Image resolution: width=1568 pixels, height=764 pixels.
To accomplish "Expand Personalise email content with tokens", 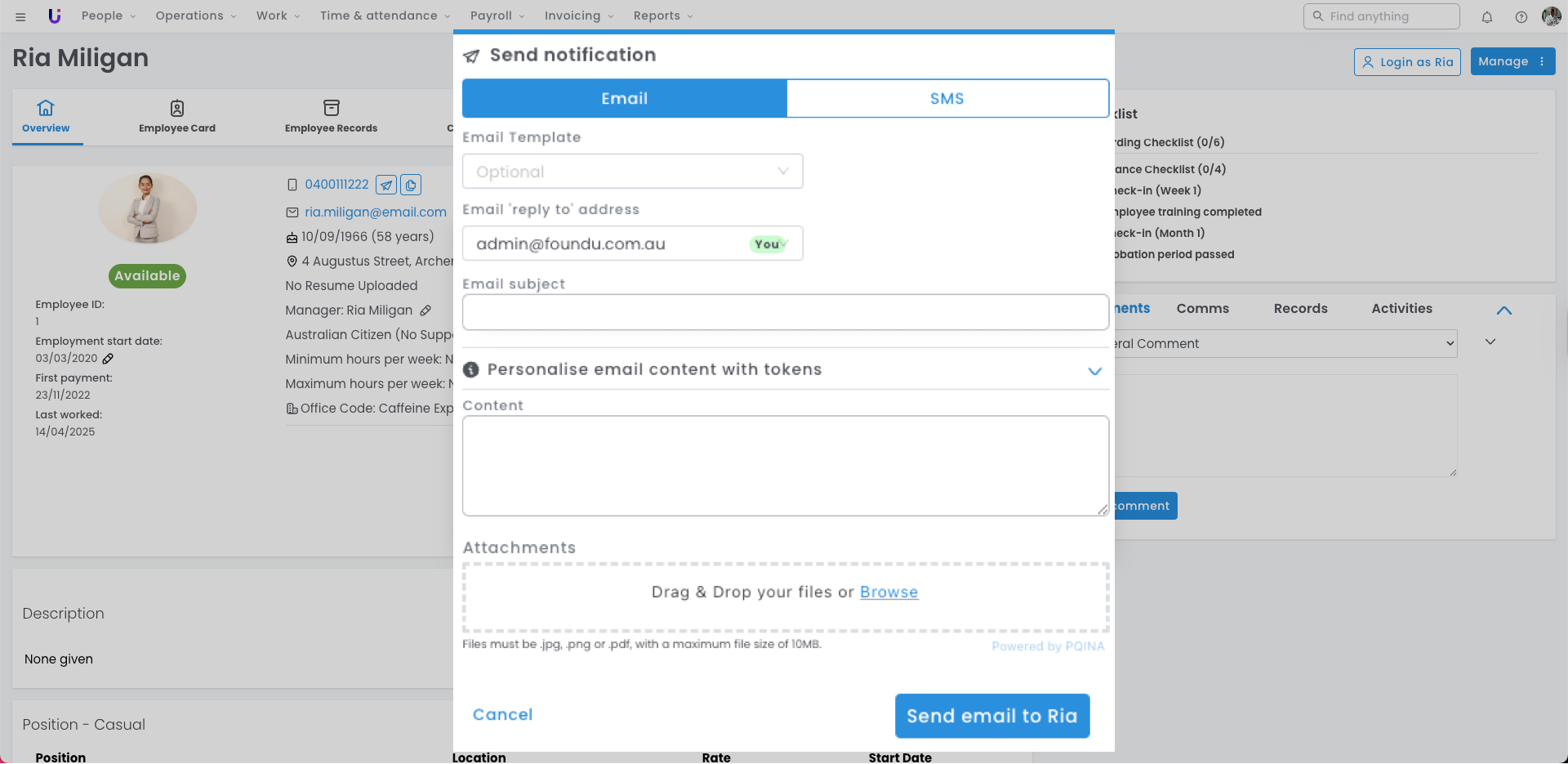I will (x=1095, y=370).
